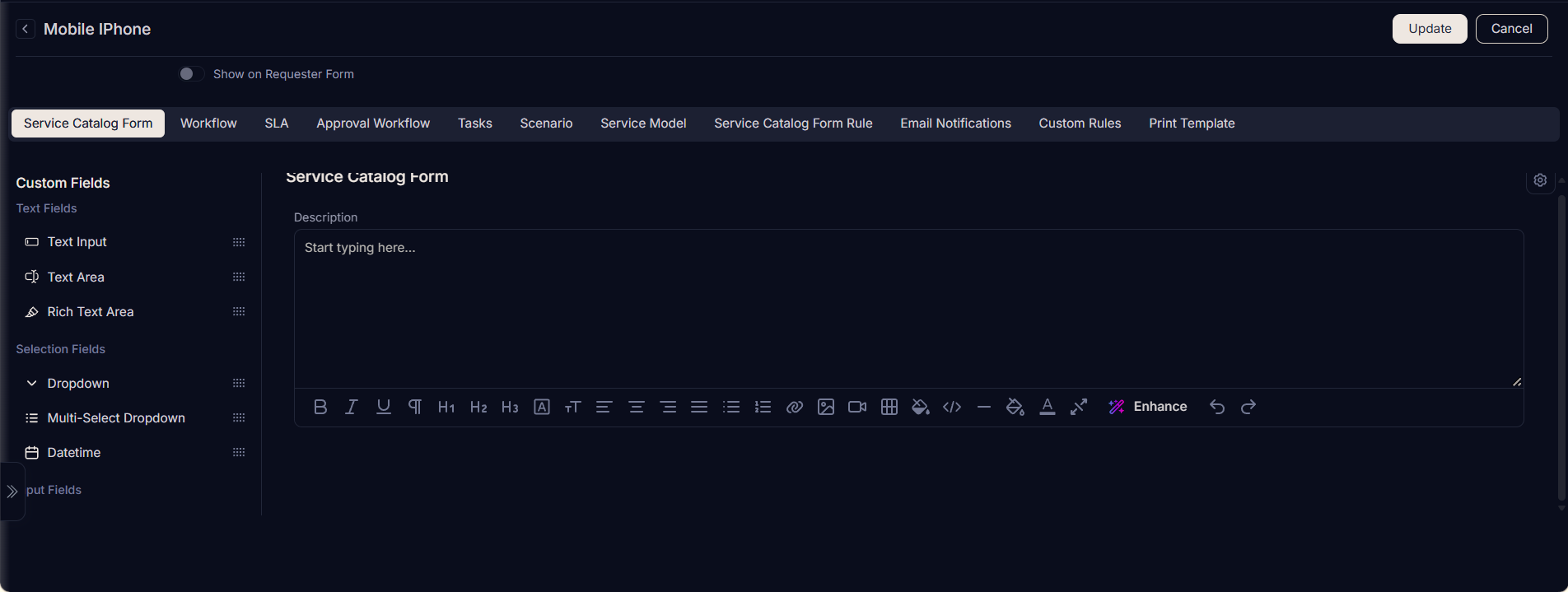Viewport: 1568px width, 592px height.
Task: Apply bold formatting in the Description editor
Action: pos(320,407)
